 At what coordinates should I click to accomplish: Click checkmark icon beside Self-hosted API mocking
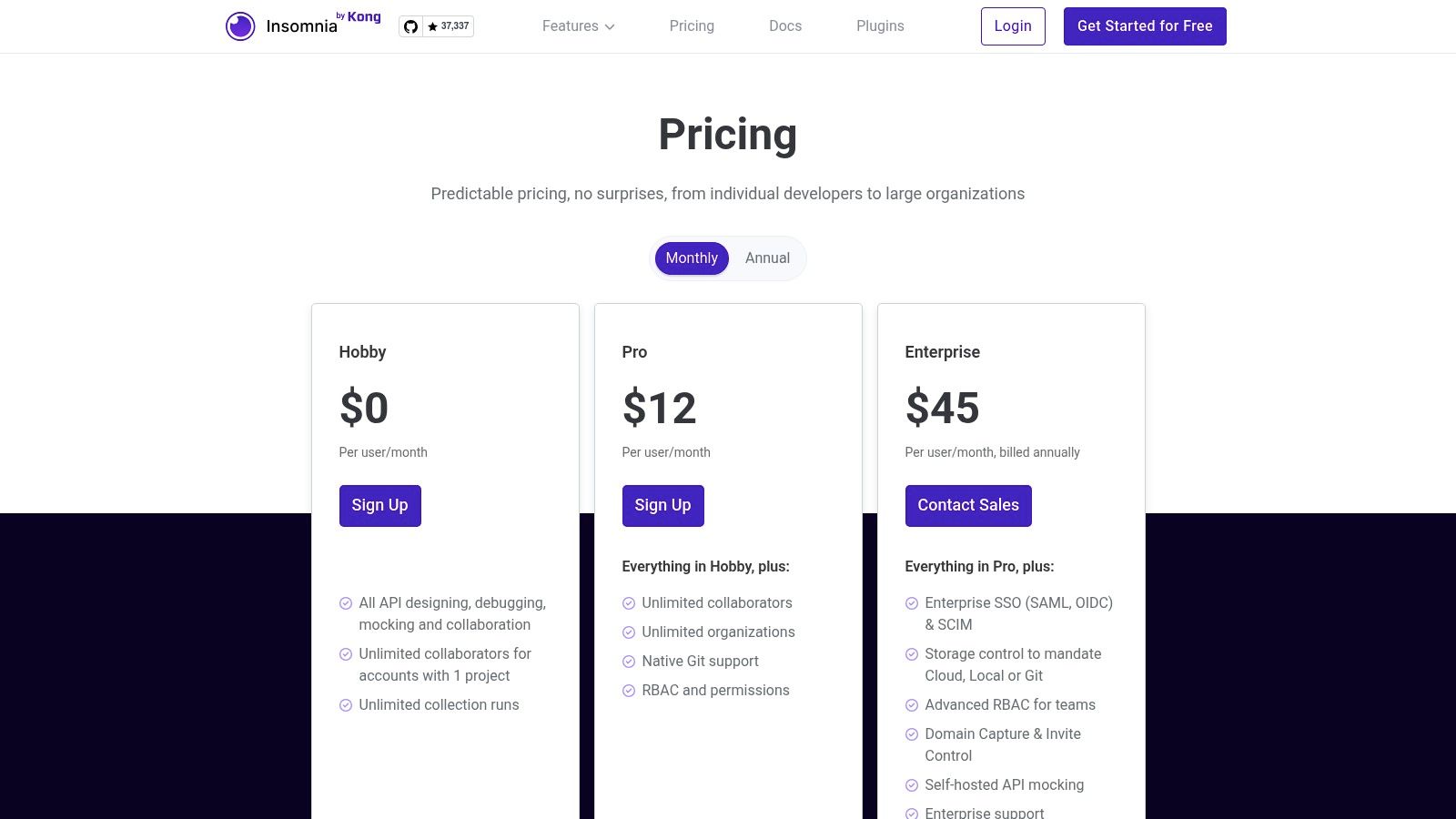coord(912,785)
